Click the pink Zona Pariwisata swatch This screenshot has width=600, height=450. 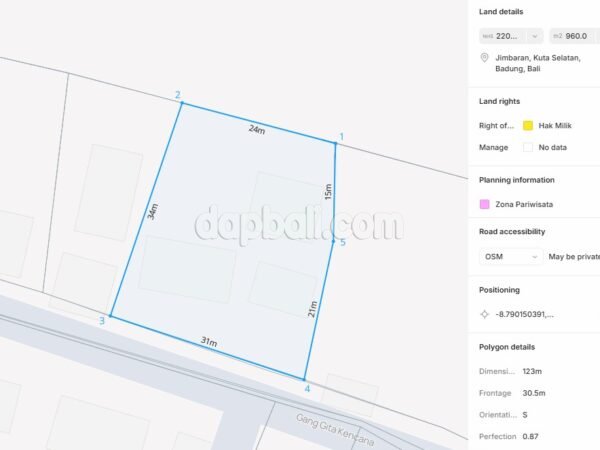click(484, 204)
